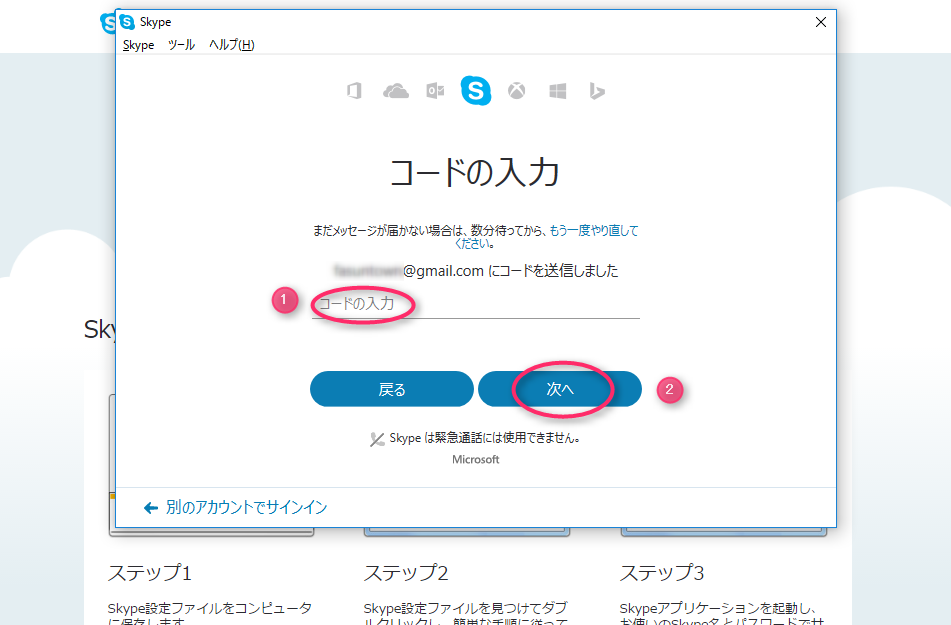Screen dimensions: 951x625
Task: Click the Office icon in service row
Action: click(x=354, y=91)
